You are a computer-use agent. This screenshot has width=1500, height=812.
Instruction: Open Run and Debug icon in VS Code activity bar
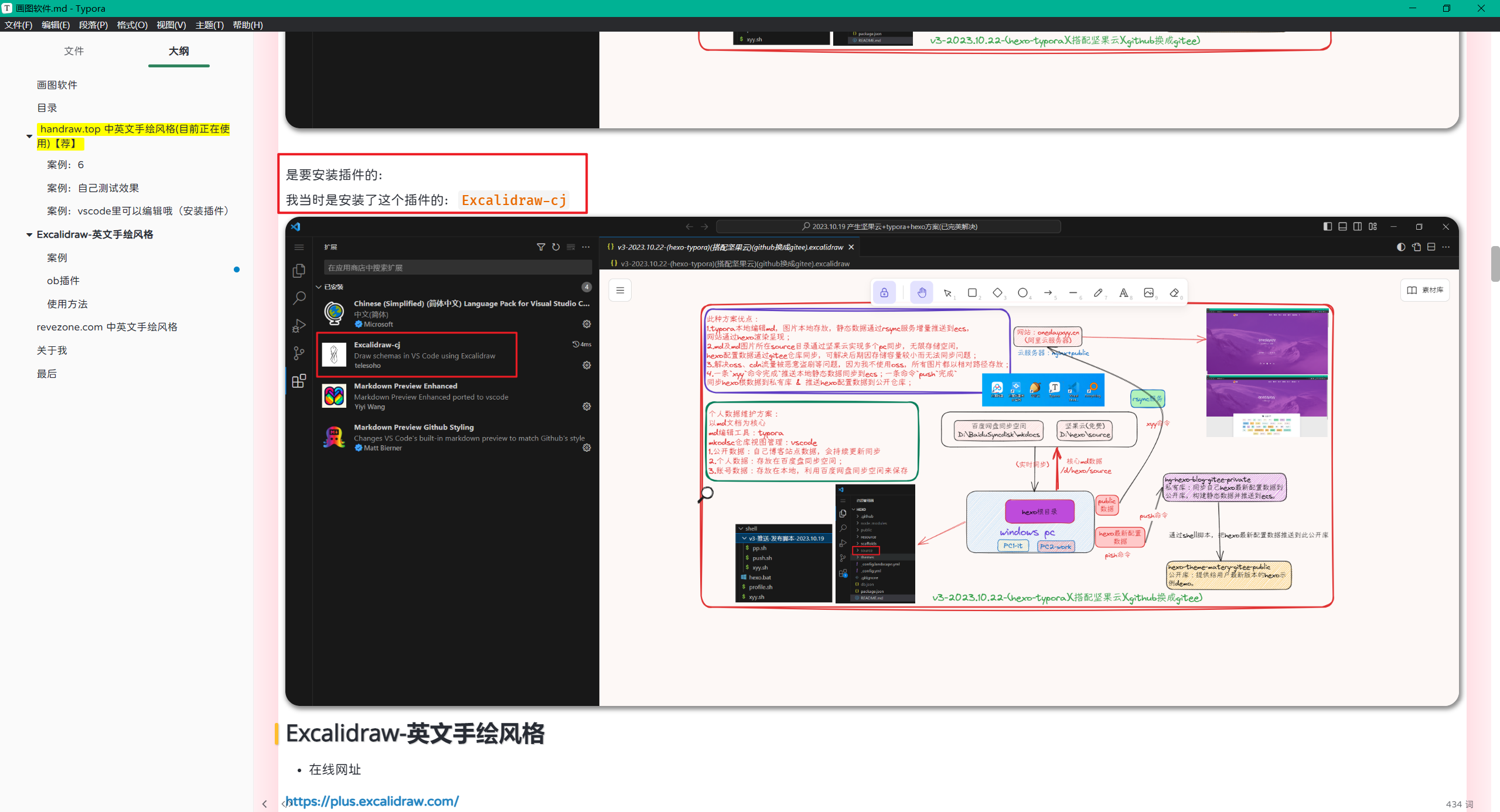pyautogui.click(x=299, y=325)
